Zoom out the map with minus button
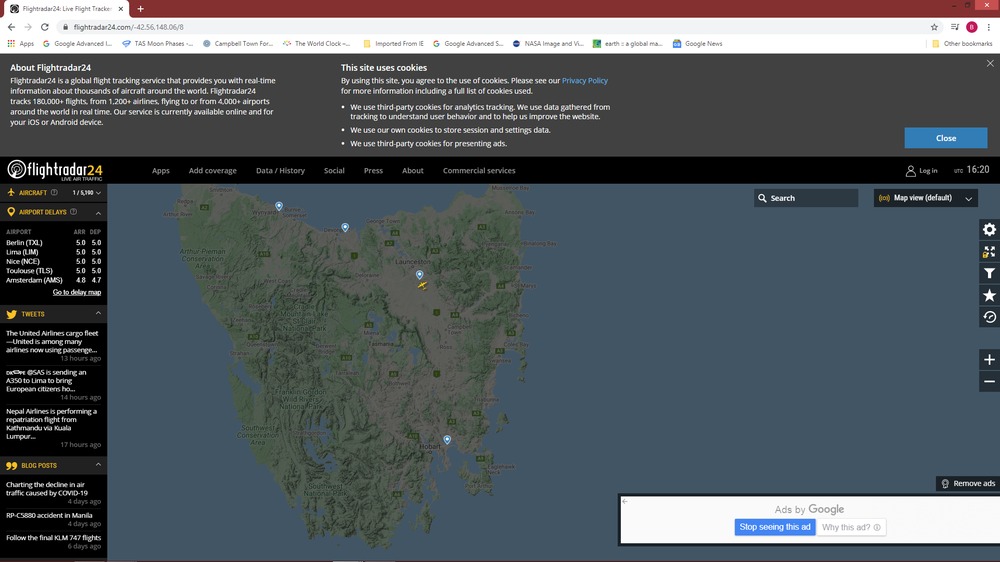The image size is (1000, 562). coord(989,381)
